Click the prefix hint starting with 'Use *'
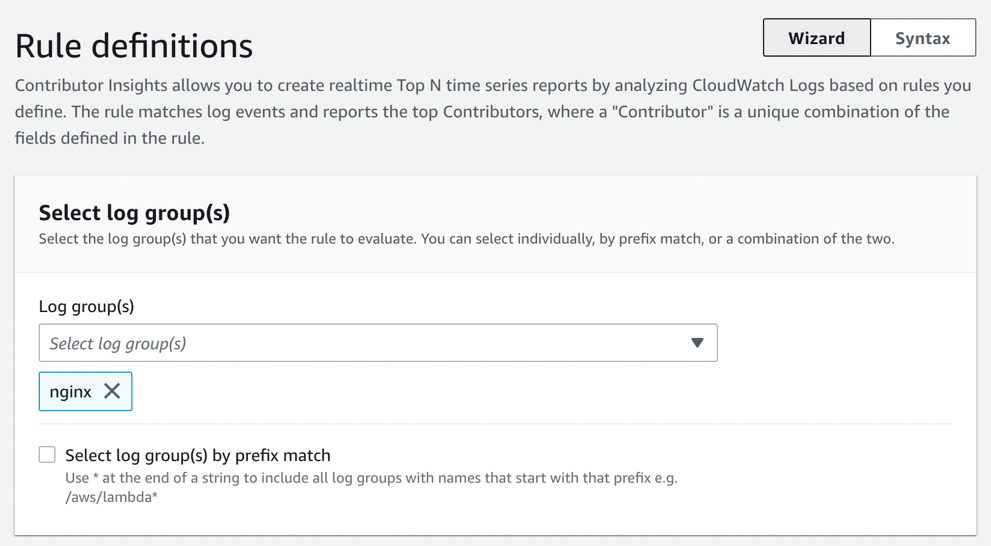 (370, 478)
